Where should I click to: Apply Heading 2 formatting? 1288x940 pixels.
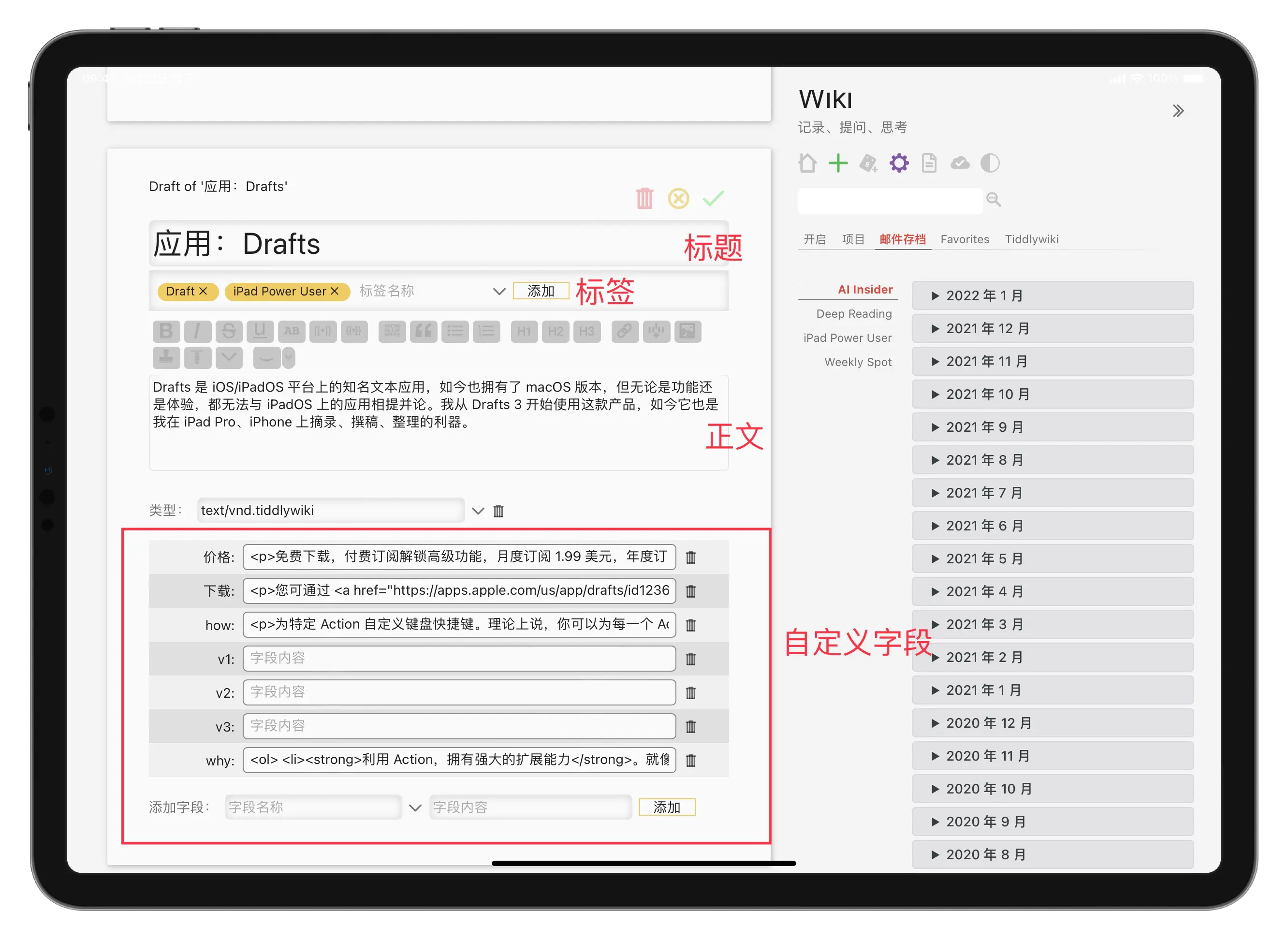tap(555, 331)
